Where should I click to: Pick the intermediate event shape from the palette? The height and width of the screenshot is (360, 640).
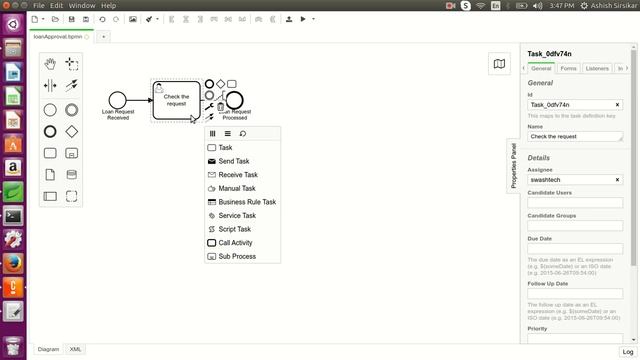[x=71, y=110]
